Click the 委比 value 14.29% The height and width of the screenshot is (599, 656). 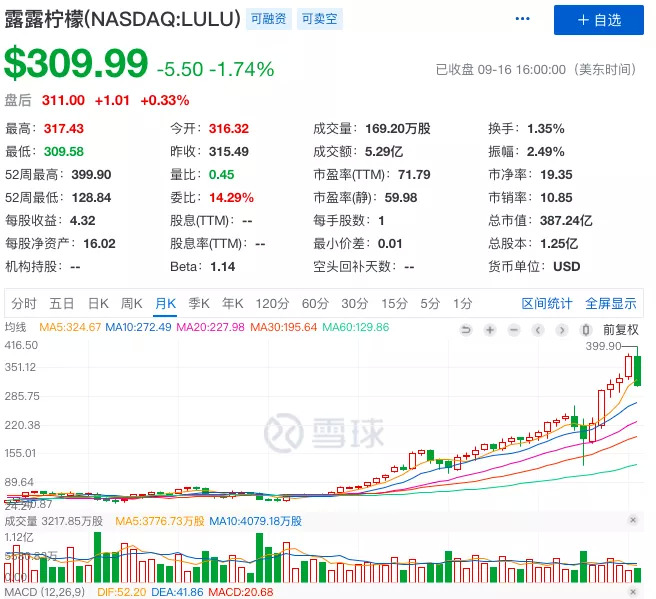231,197
